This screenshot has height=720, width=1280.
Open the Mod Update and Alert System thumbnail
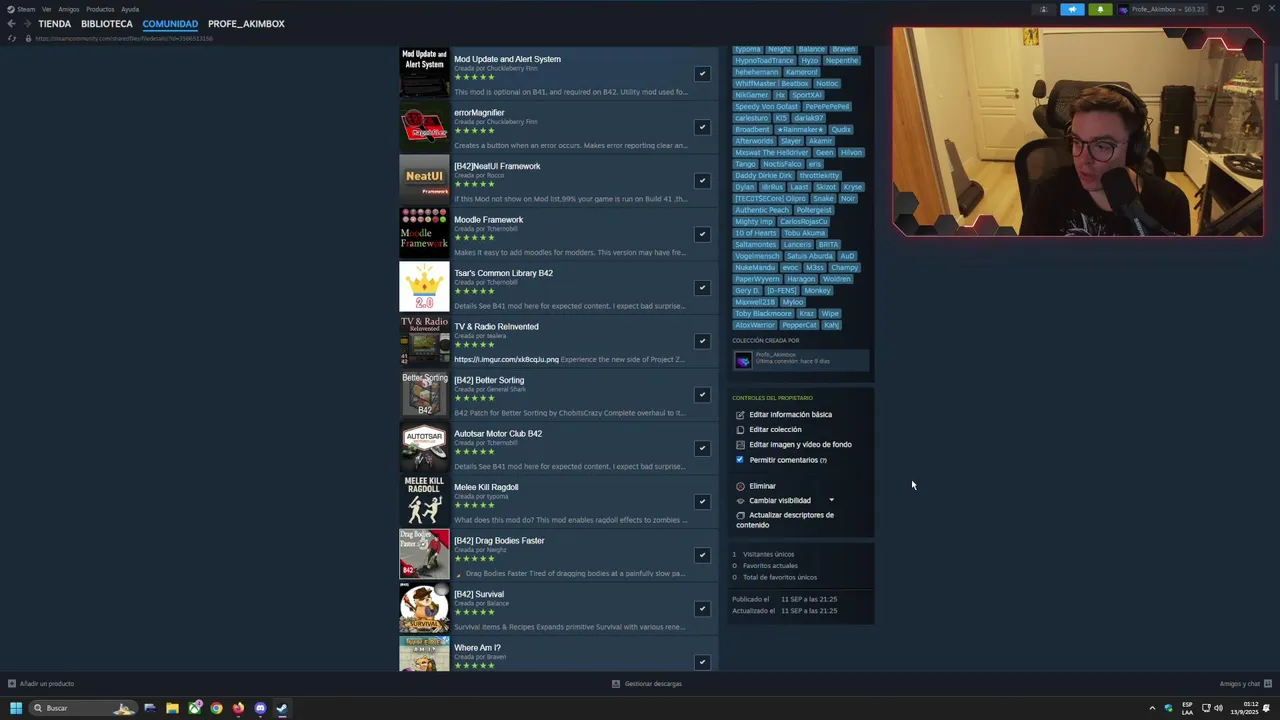coord(424,73)
